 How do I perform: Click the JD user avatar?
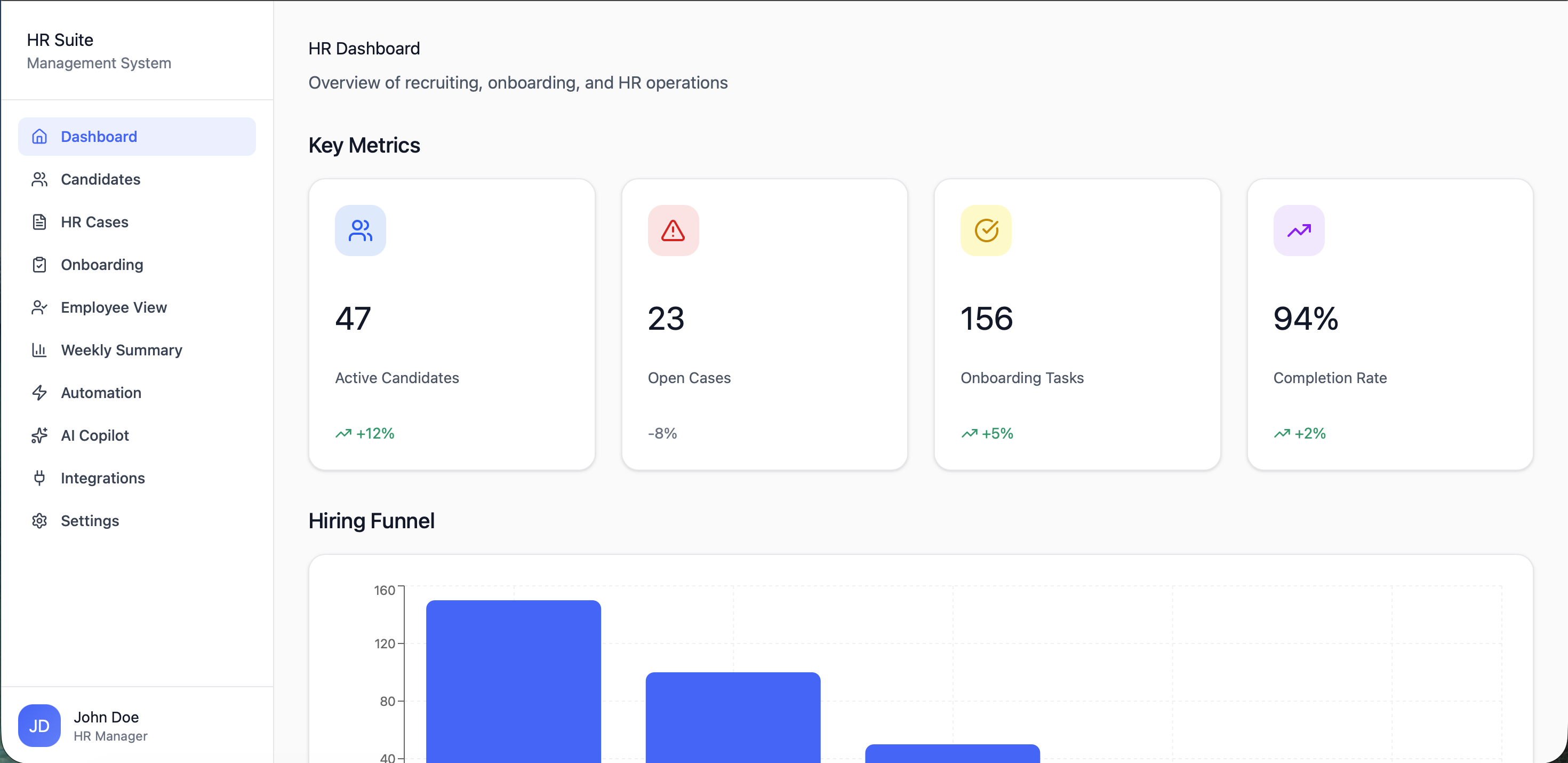point(39,725)
